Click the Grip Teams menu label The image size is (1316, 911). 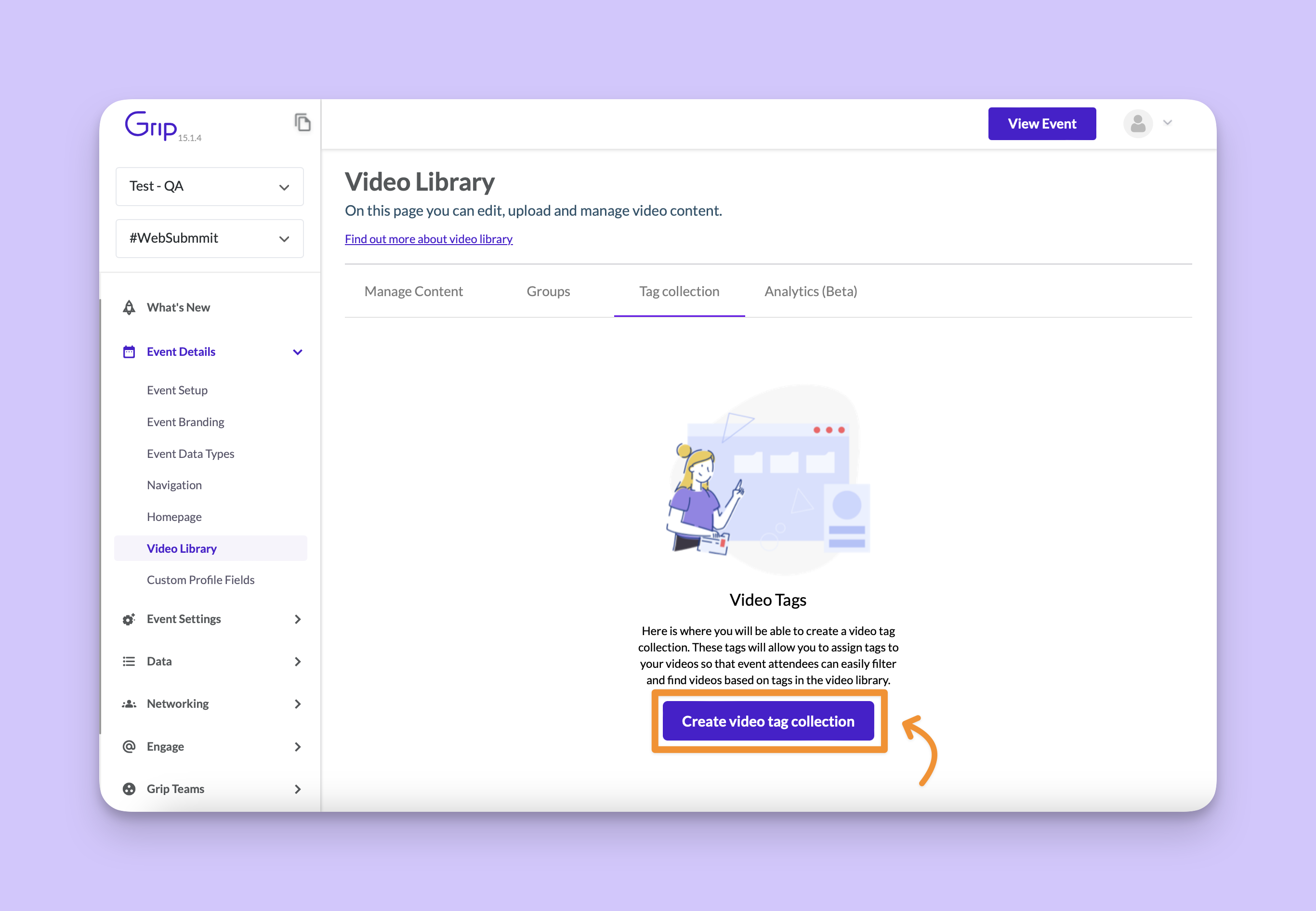pos(175,789)
